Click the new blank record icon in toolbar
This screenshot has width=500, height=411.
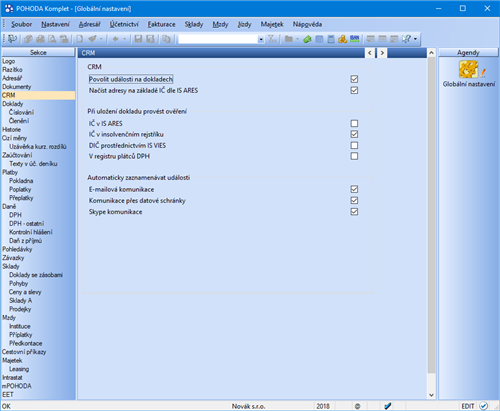tap(80, 39)
